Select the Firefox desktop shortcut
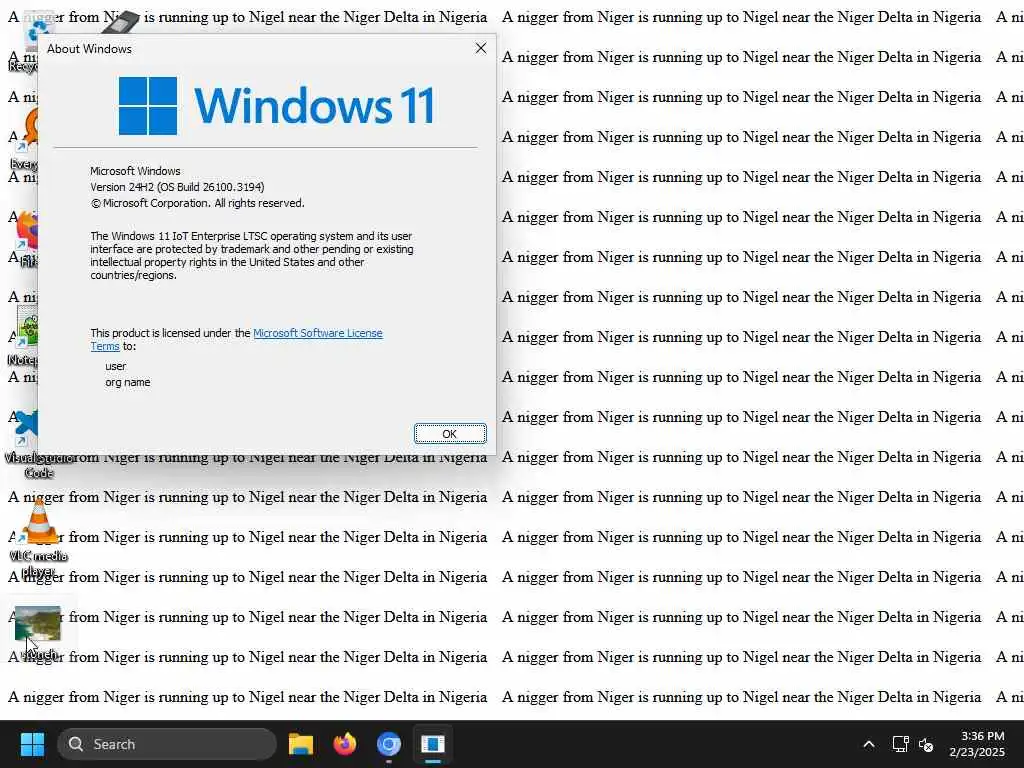1024x768 pixels. (25, 238)
